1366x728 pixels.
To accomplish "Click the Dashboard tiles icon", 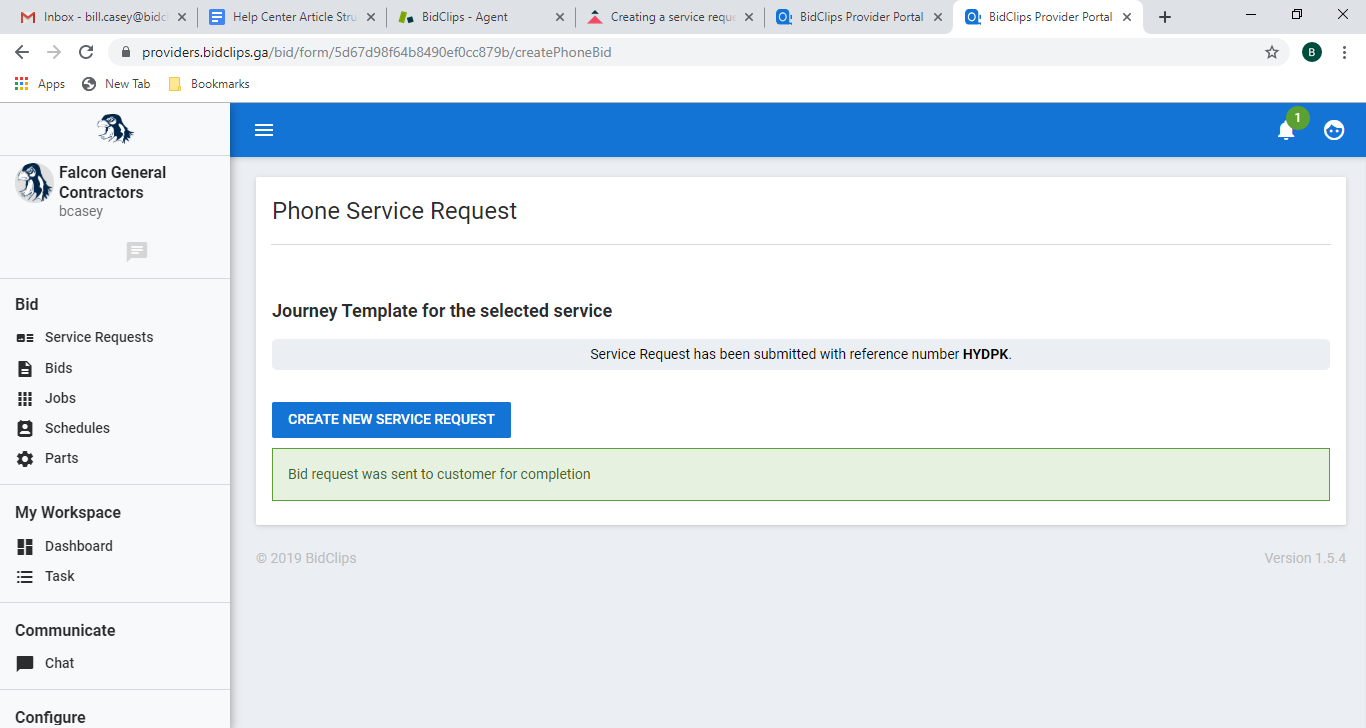I will tap(25, 546).
